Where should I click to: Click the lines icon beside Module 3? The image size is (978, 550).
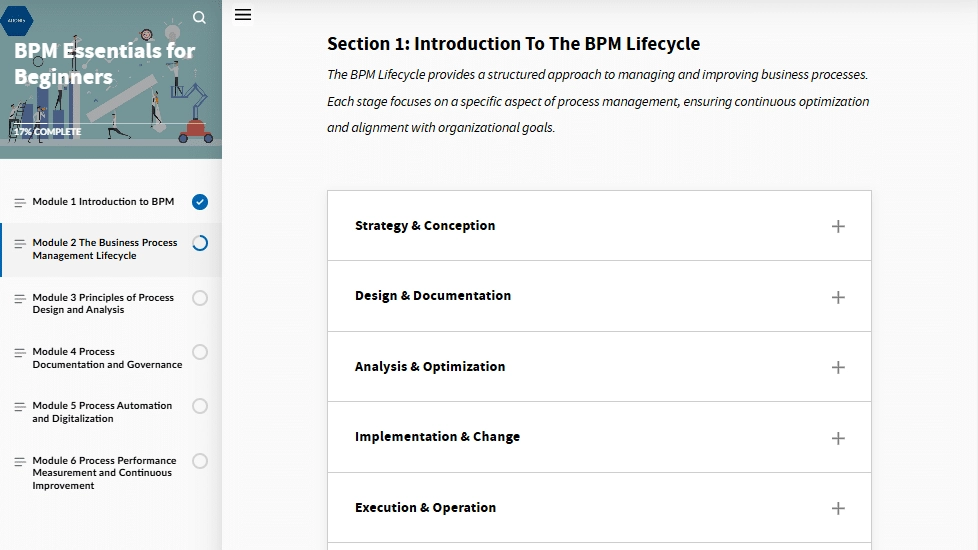point(20,298)
